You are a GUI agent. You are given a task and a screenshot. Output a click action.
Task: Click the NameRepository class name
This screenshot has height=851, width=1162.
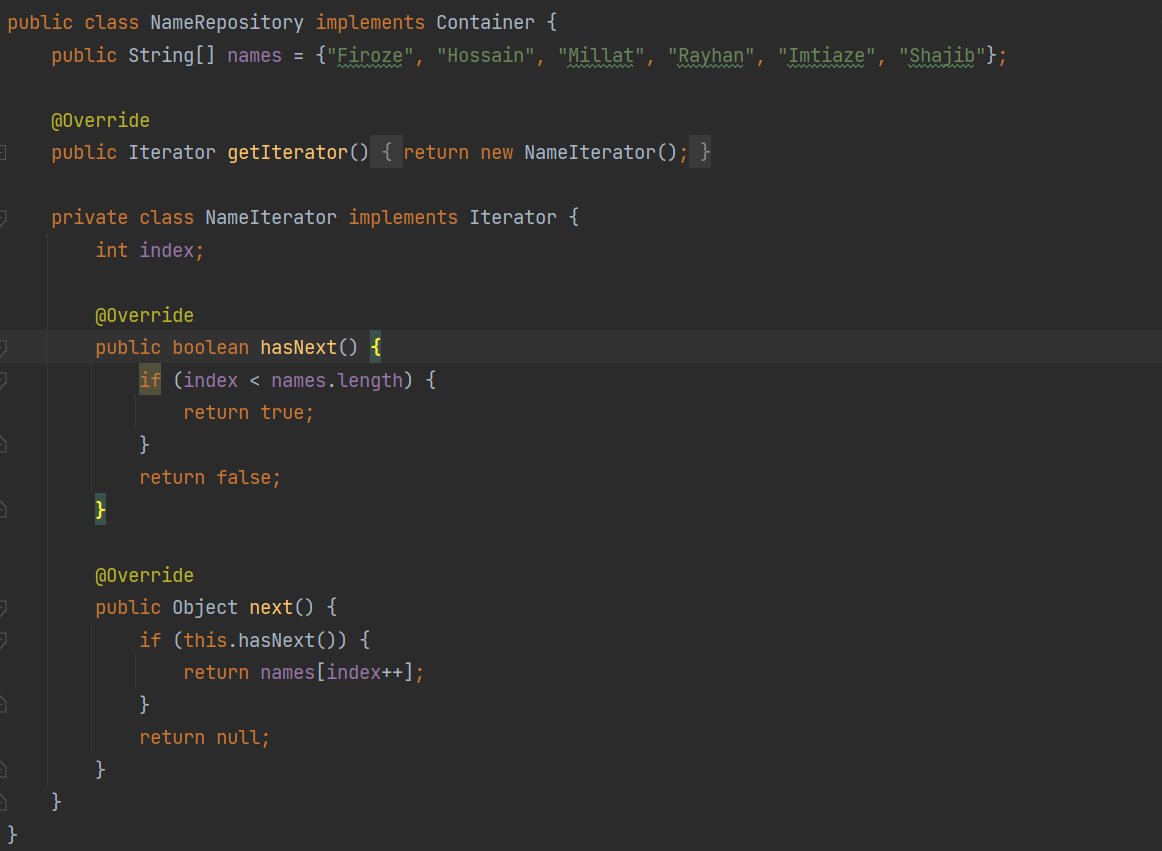[x=227, y=22]
